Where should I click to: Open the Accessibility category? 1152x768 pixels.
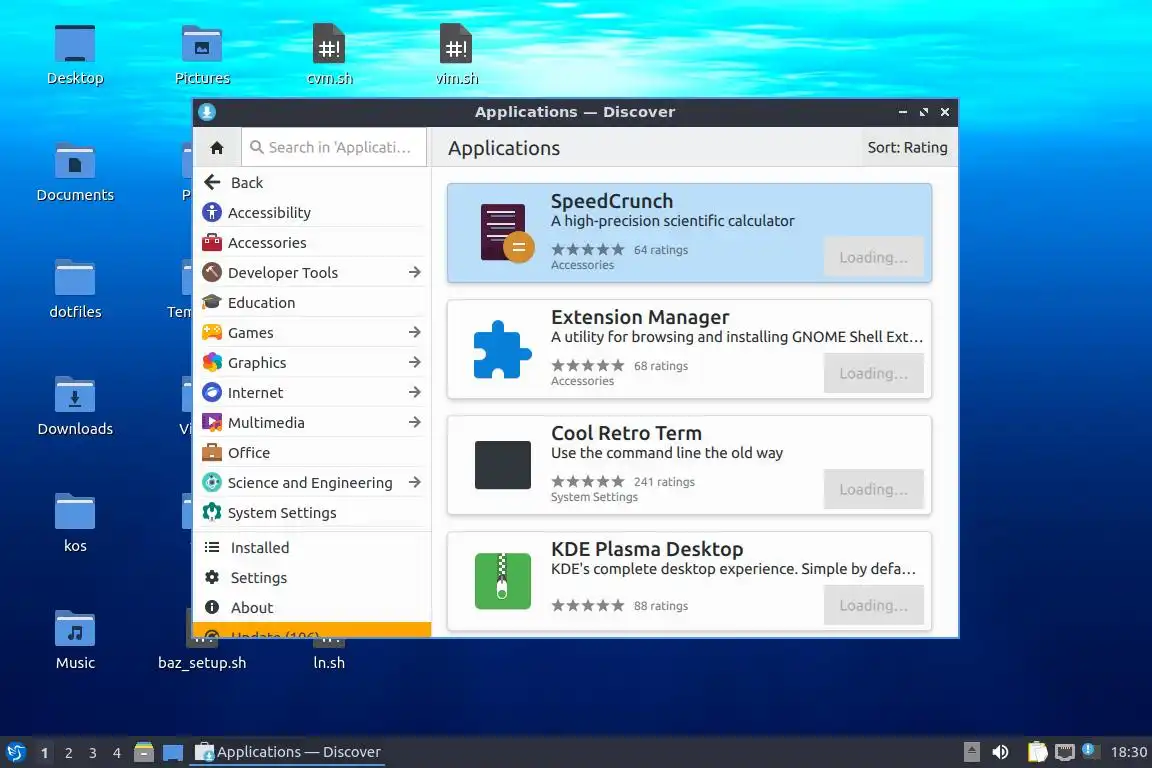(x=312, y=212)
